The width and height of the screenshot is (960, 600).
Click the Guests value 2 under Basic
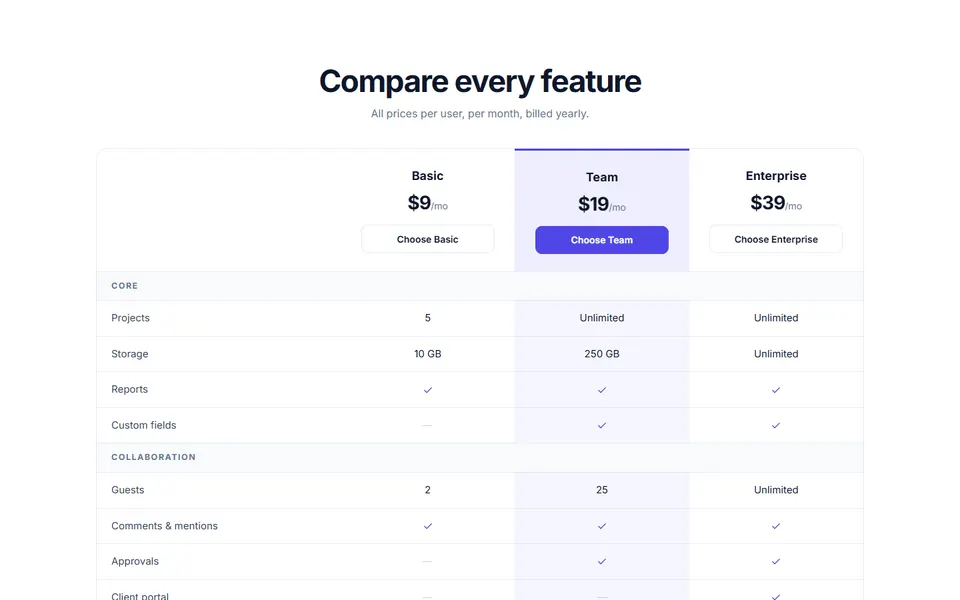pos(427,490)
